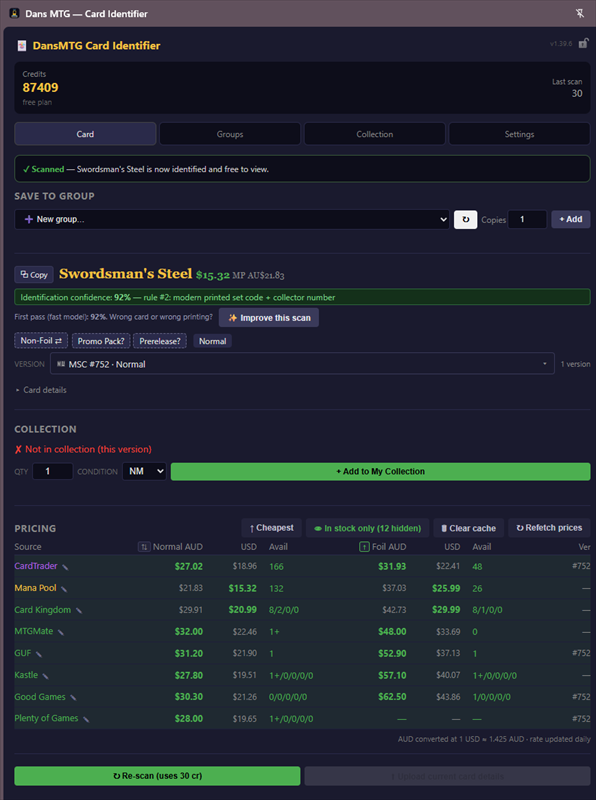Toggle the Non-Foil finish switch

pos(41,341)
